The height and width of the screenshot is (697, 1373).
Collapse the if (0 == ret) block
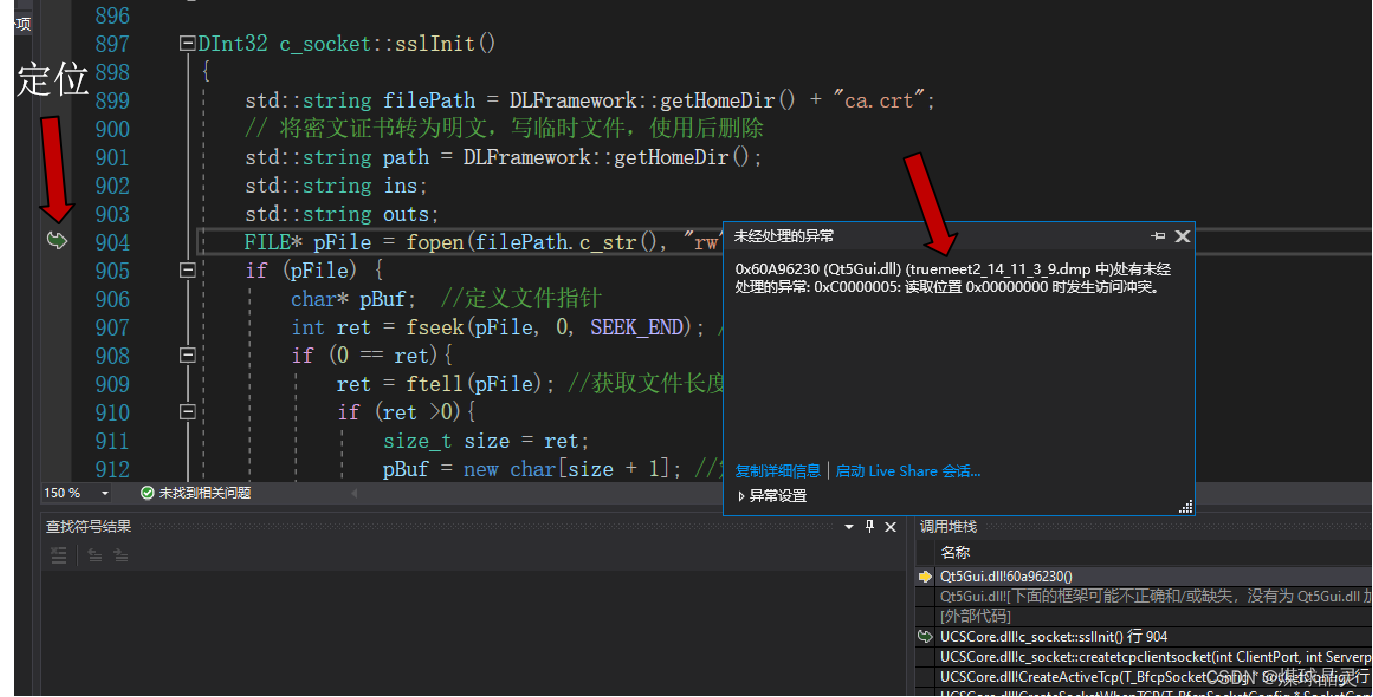187,355
